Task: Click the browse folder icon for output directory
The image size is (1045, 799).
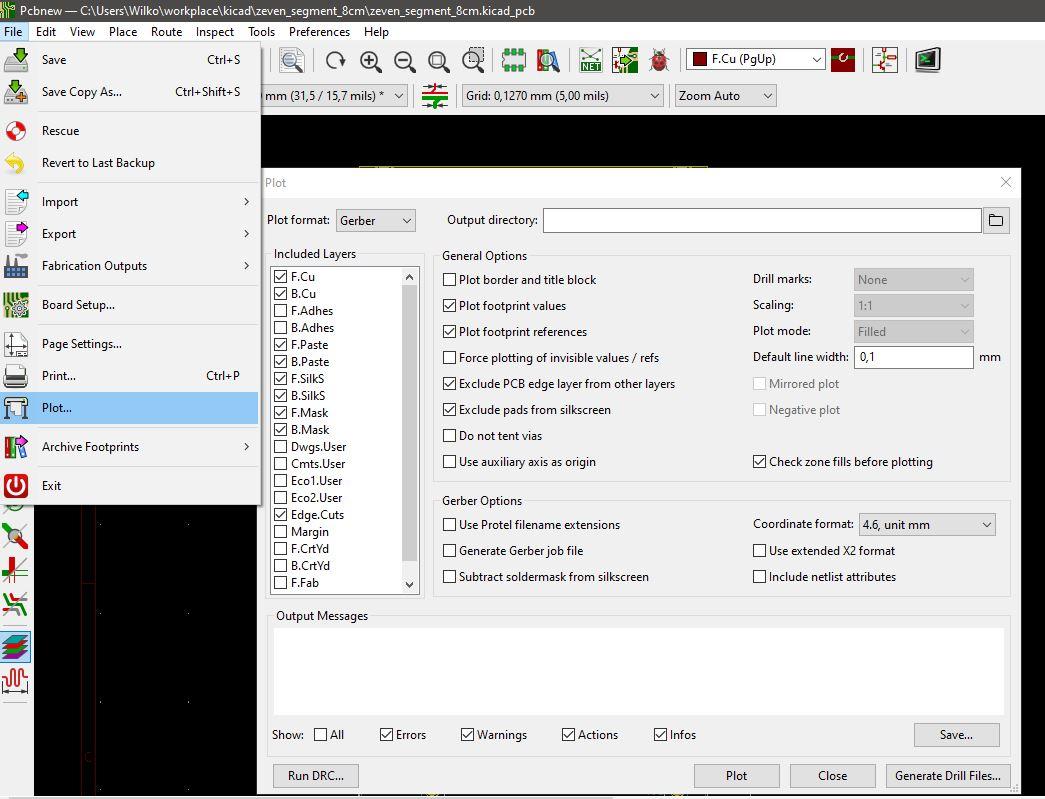Action: click(x=996, y=220)
